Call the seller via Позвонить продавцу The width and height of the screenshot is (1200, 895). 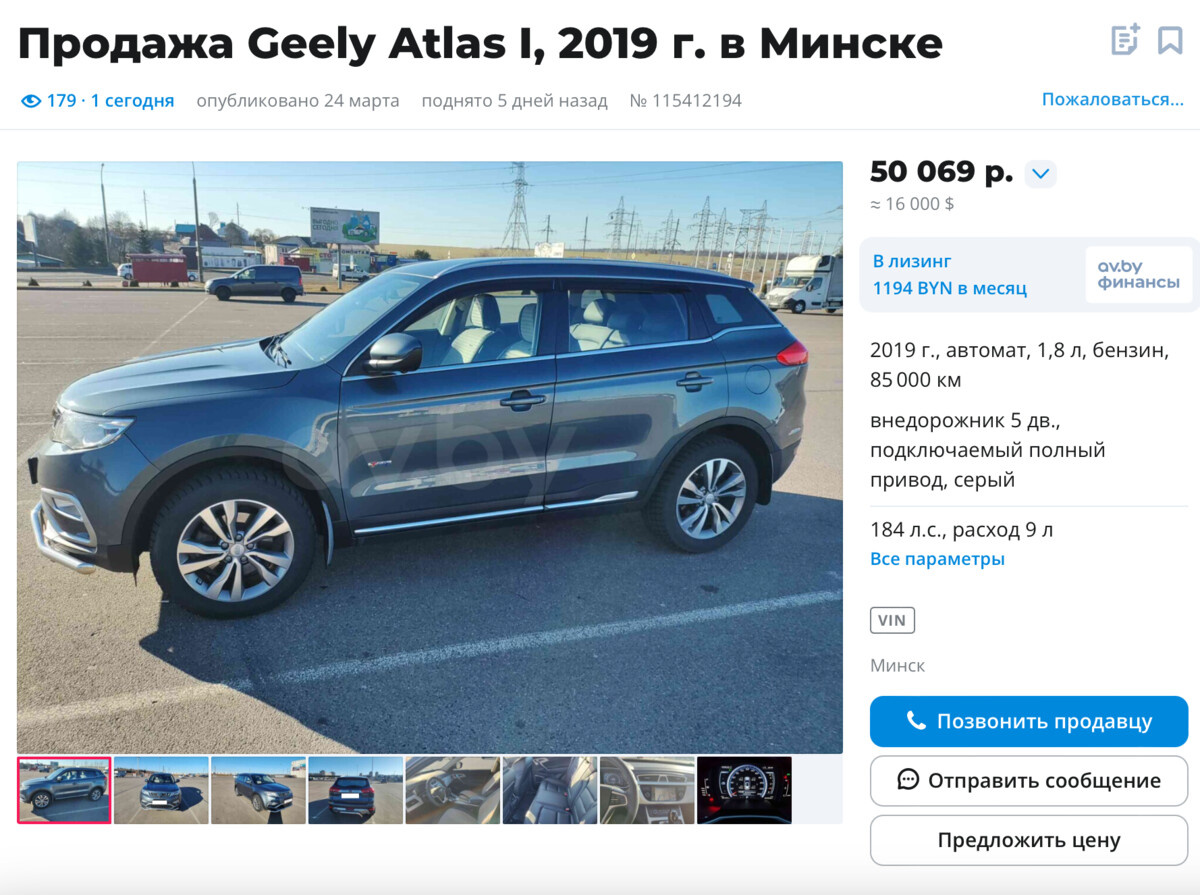pos(1029,721)
